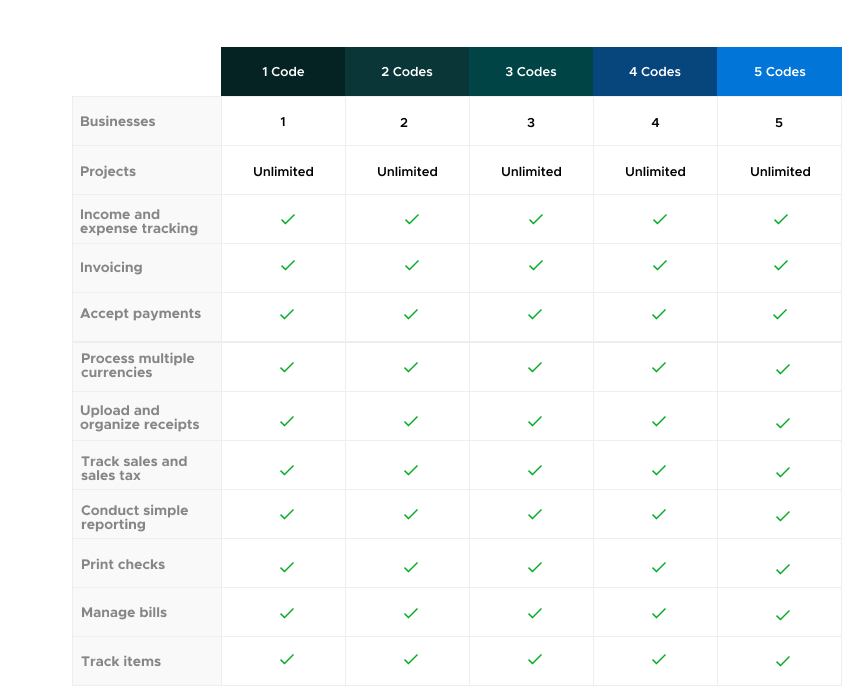Click the Businesses value 5 under 5 Codes
The width and height of the screenshot is (859, 700).
click(x=779, y=123)
